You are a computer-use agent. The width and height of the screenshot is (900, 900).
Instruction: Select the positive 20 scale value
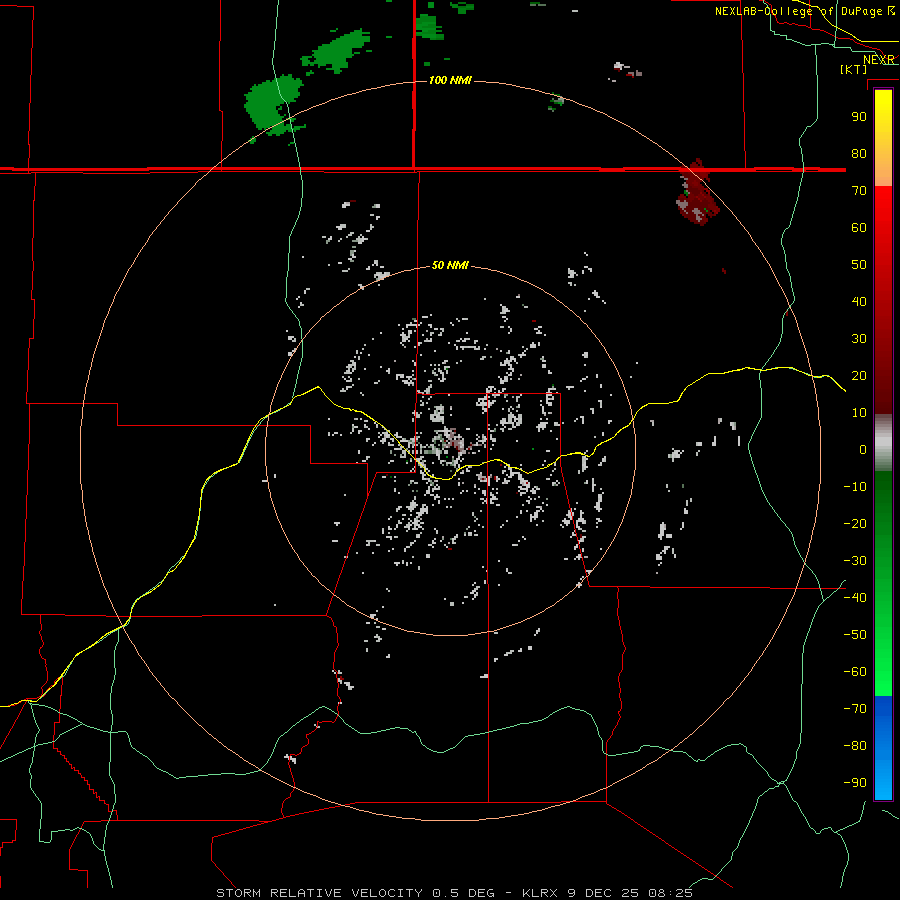[859, 375]
